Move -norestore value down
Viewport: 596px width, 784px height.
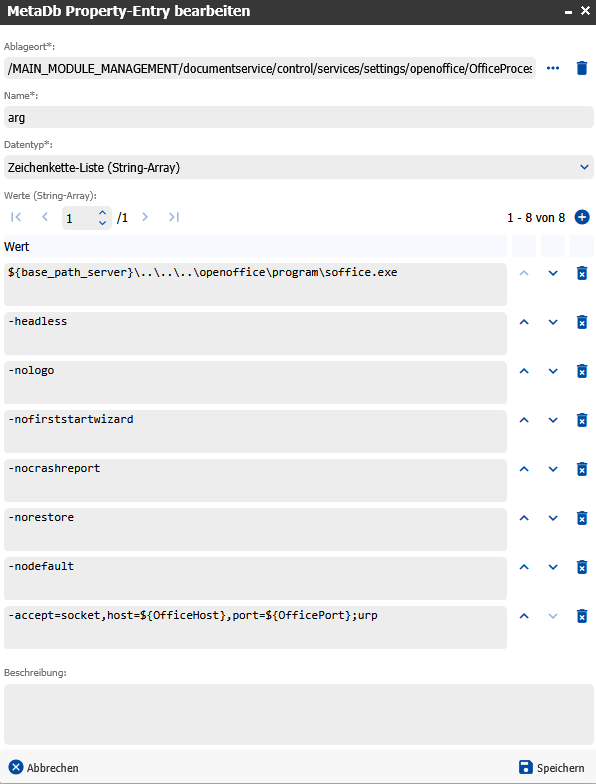point(553,518)
